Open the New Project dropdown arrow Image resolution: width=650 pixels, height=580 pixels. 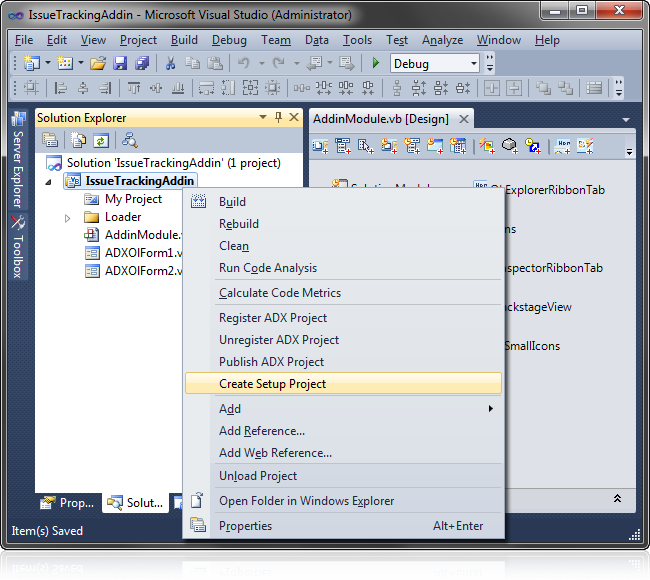coord(48,63)
